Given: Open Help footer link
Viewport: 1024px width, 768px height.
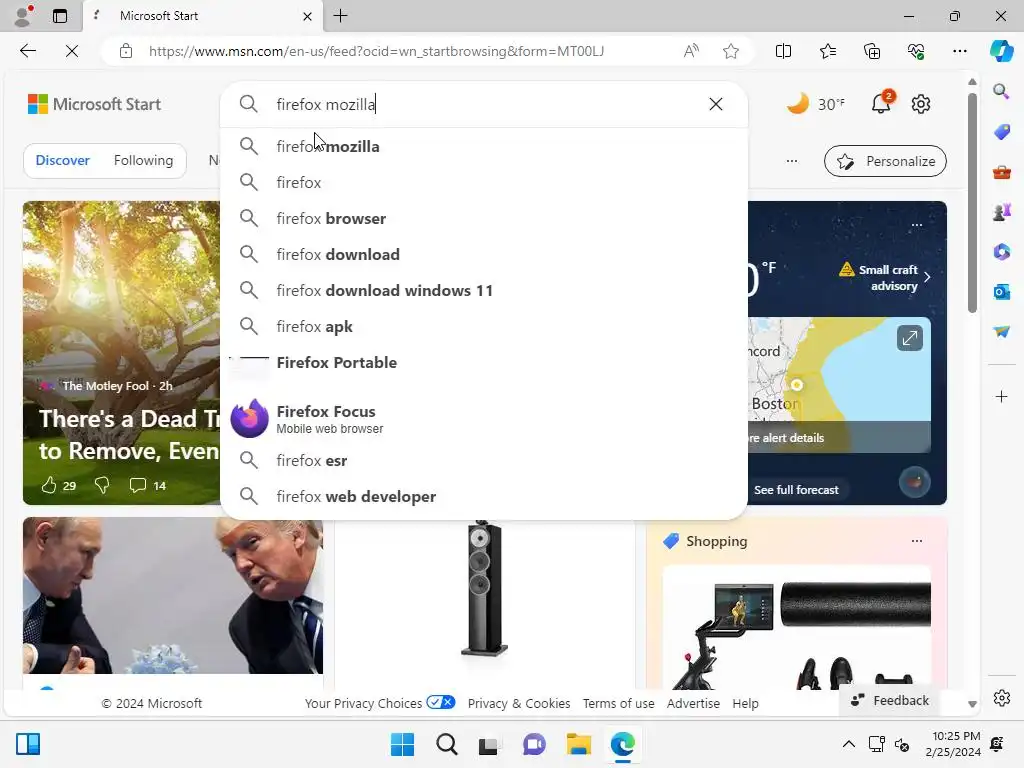Looking at the screenshot, I should (745, 703).
